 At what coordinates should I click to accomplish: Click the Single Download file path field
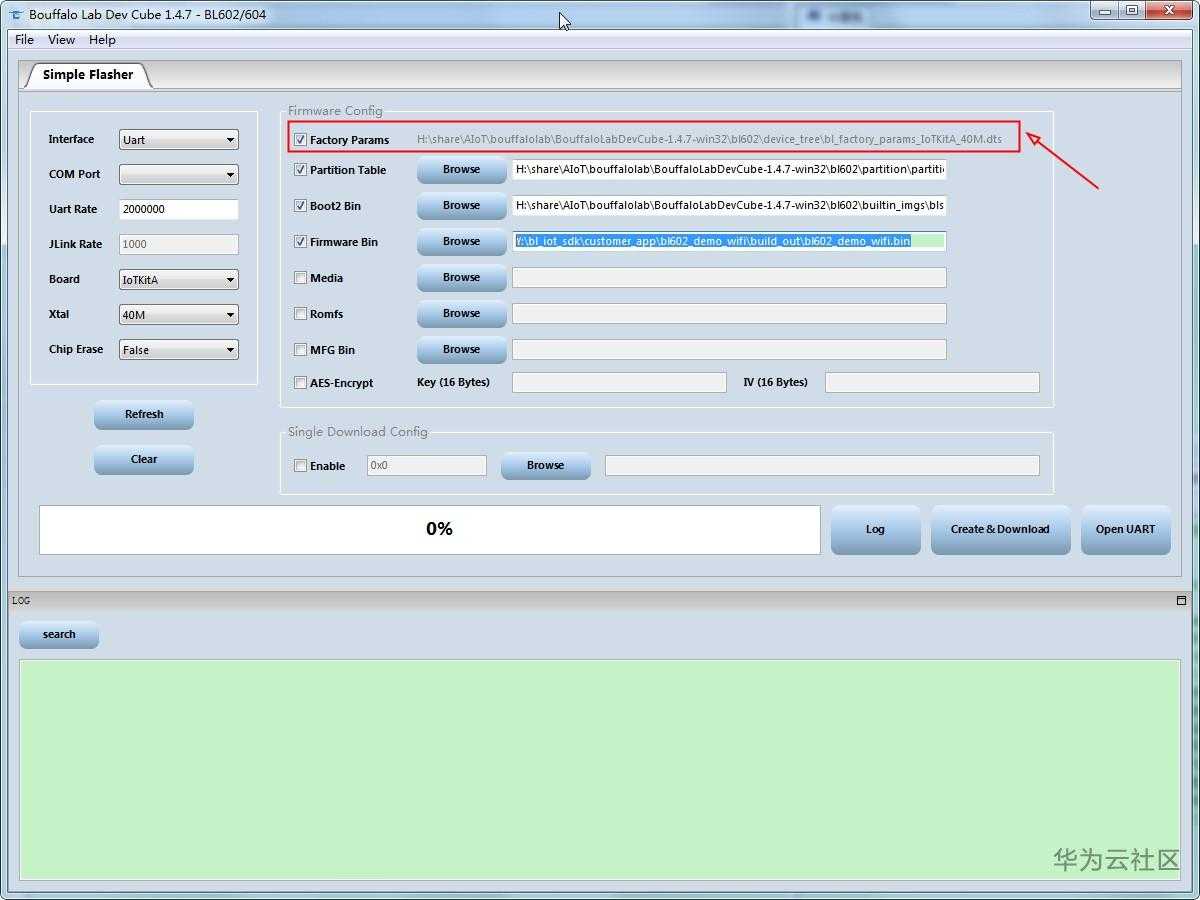pos(822,466)
